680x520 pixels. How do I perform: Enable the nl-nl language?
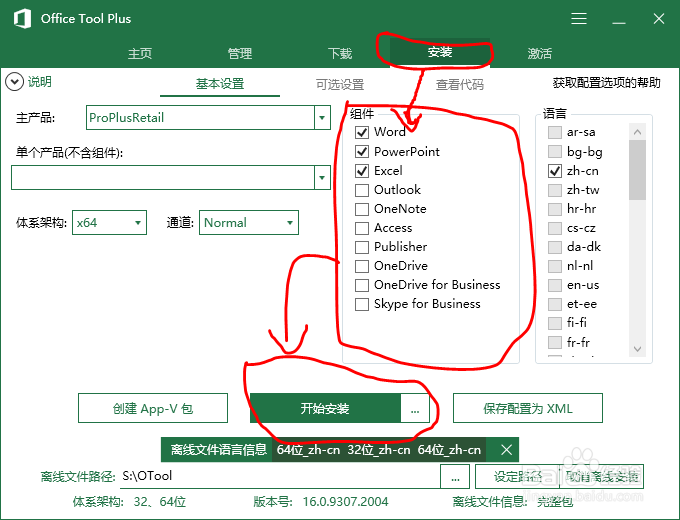tap(555, 266)
